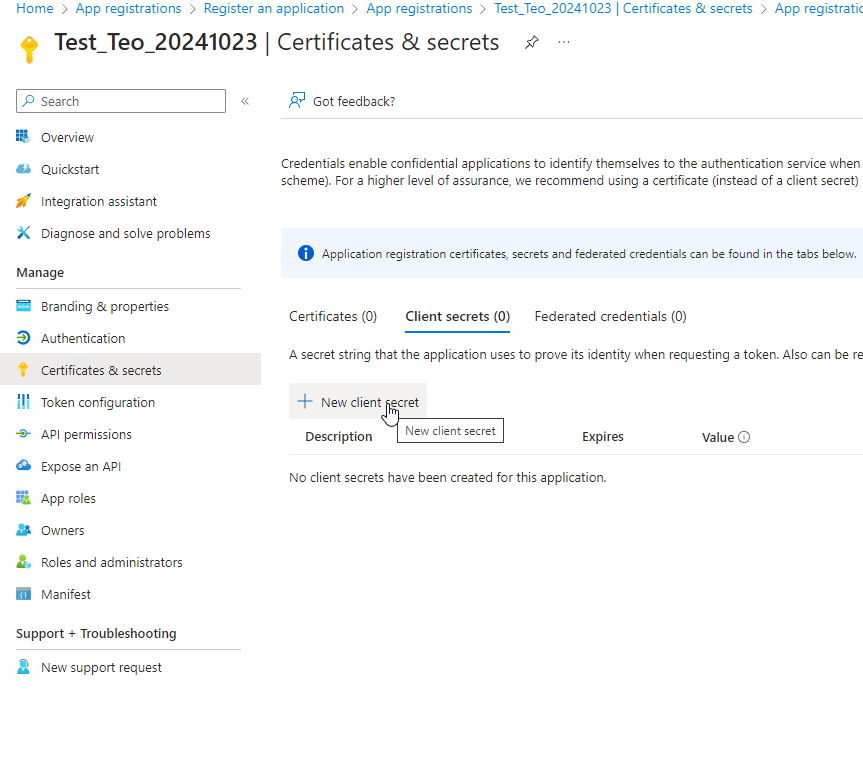Open the ellipsis more-options menu beside title

pyautogui.click(x=564, y=42)
